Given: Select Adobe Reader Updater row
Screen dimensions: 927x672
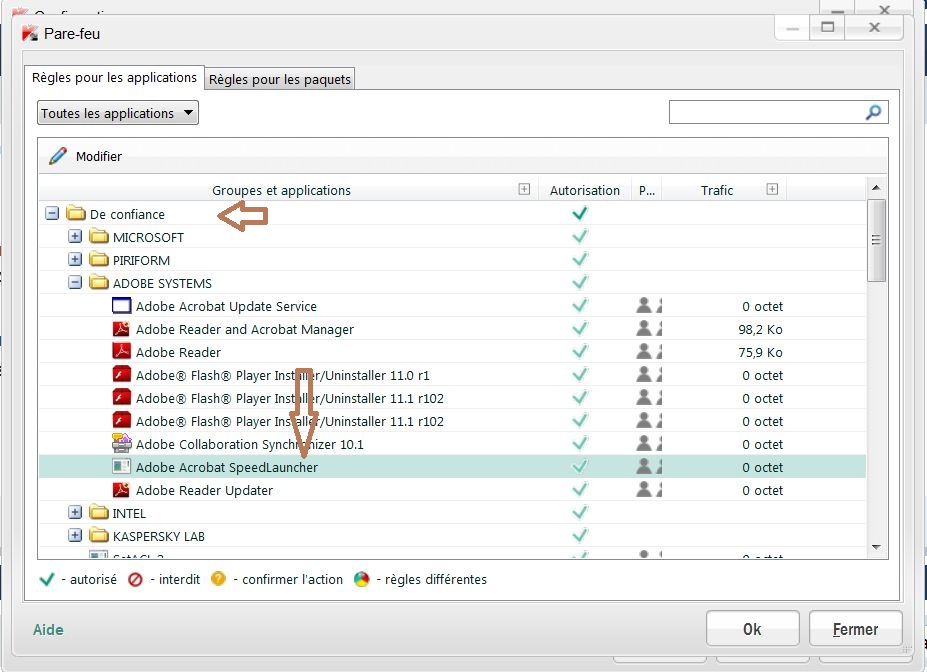Looking at the screenshot, I should (452, 490).
